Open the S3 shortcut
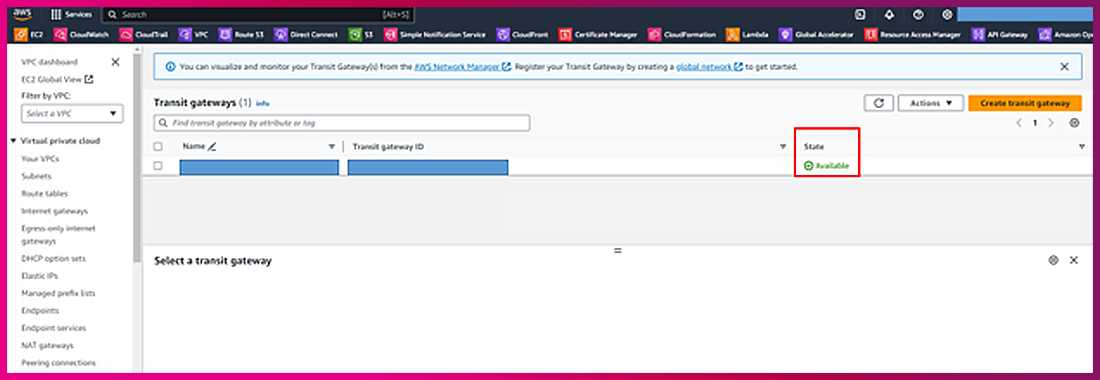 (x=362, y=34)
